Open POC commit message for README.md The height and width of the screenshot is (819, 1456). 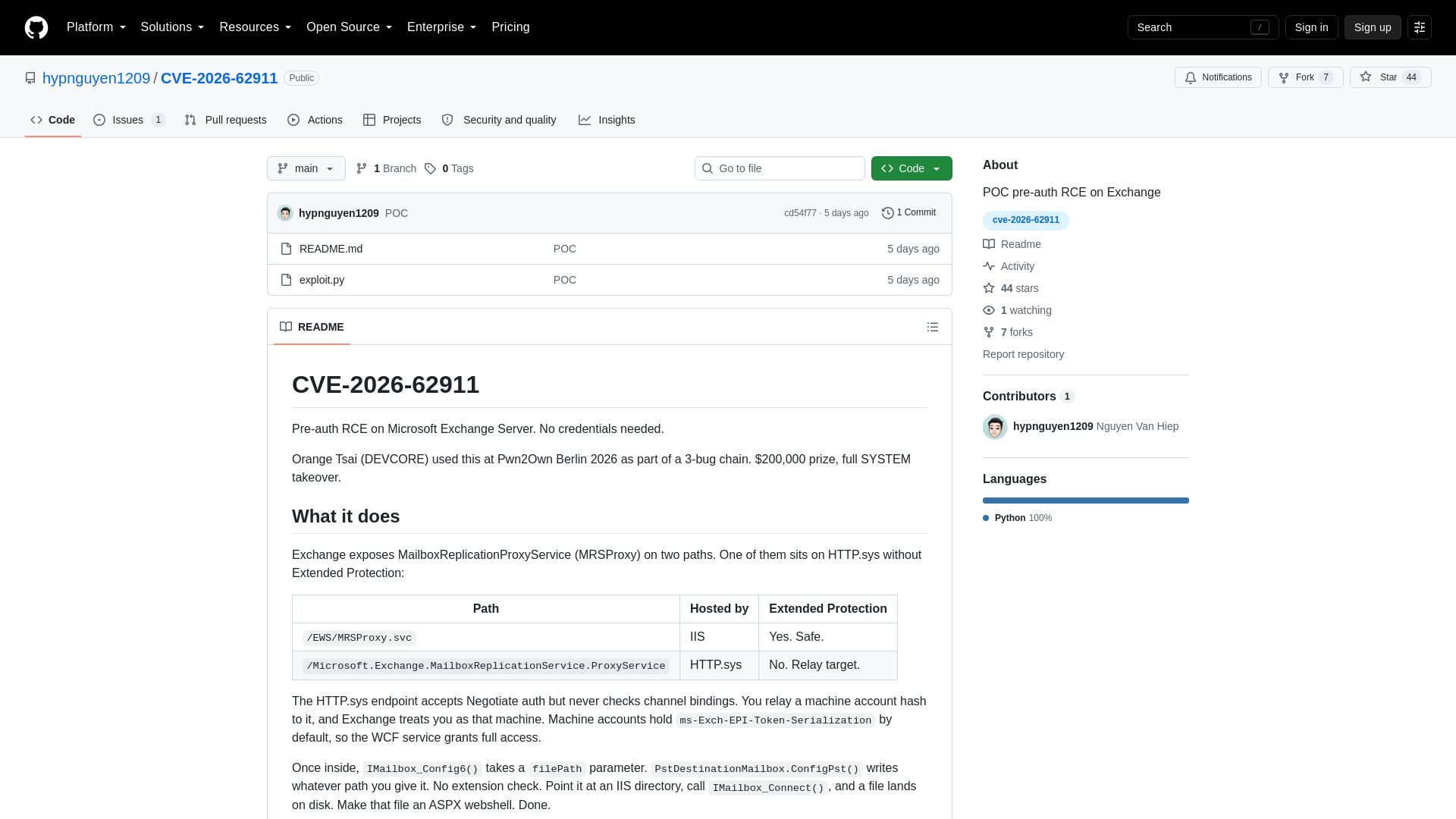point(565,249)
